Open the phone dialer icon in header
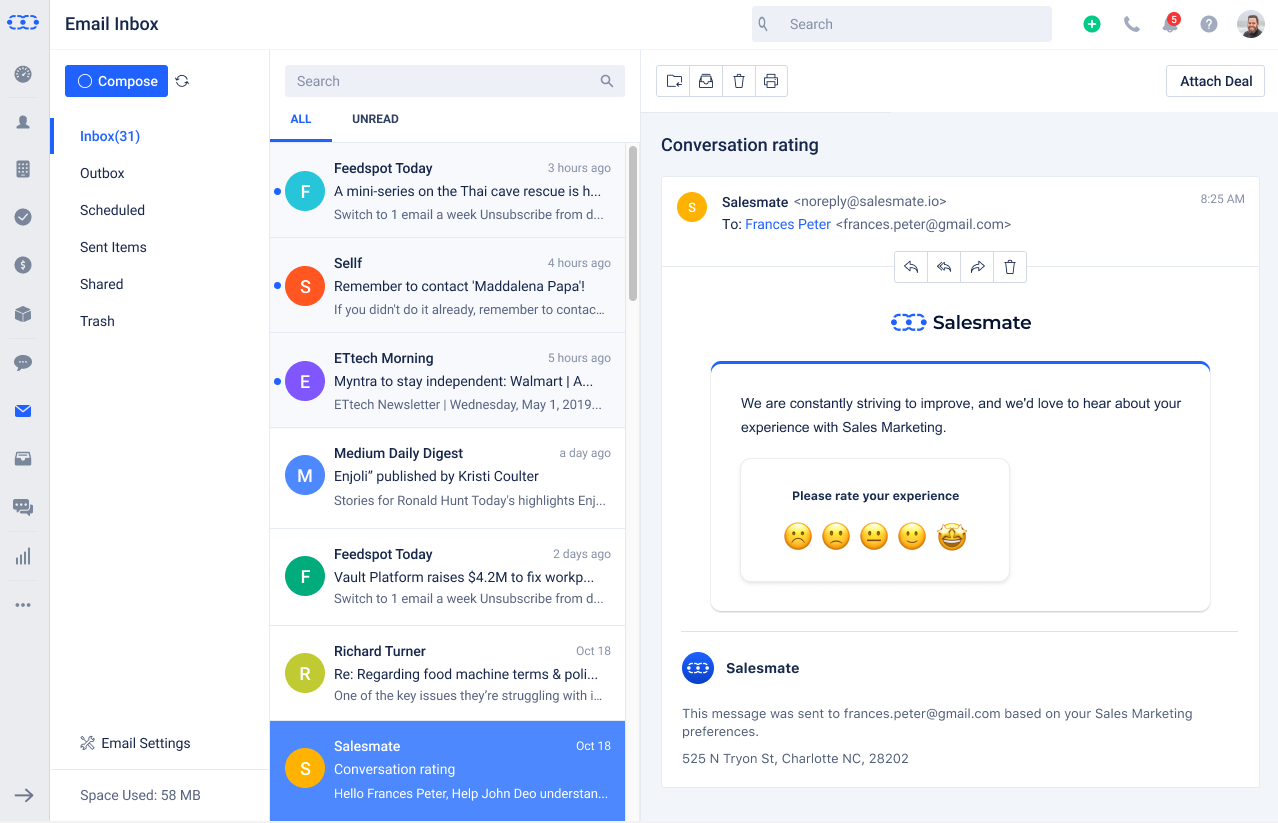 coord(1131,24)
